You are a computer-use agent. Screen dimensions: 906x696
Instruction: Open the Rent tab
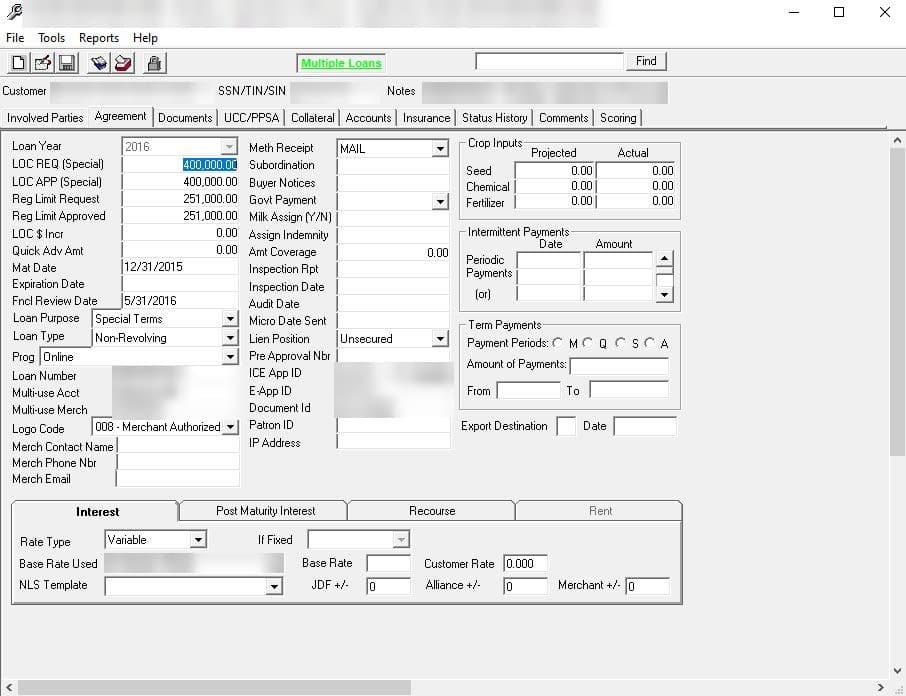coord(600,511)
